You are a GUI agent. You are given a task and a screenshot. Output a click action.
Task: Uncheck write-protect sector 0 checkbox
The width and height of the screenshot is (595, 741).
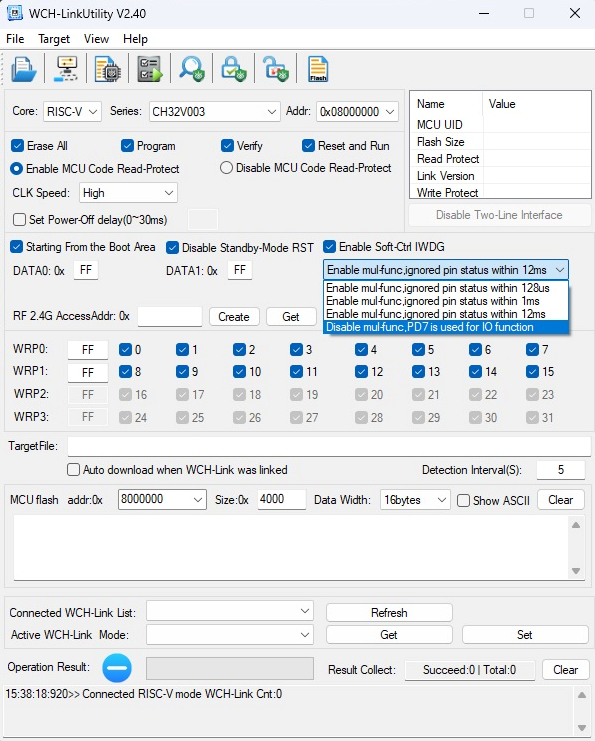pos(125,349)
